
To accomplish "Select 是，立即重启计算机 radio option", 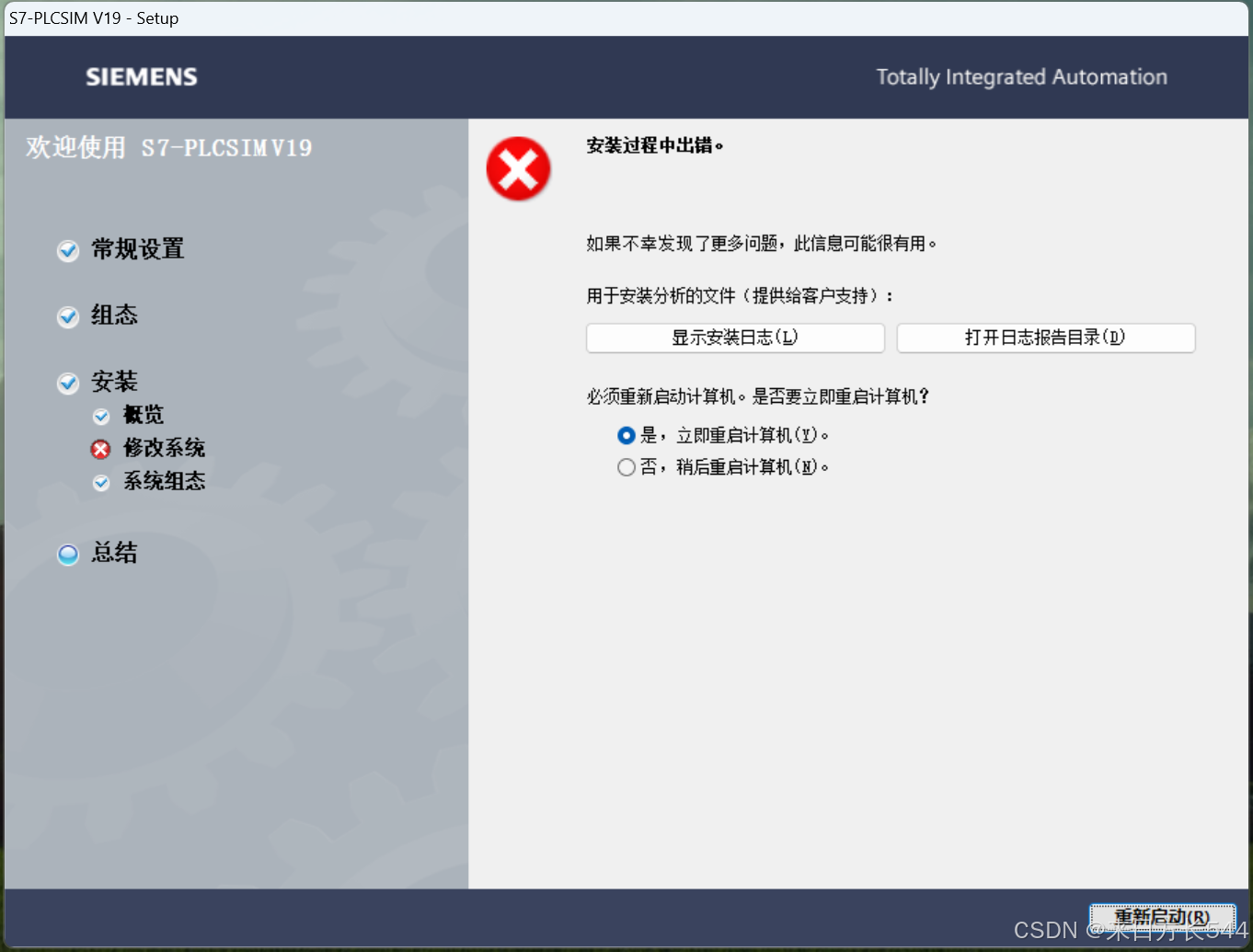I will (x=626, y=435).
